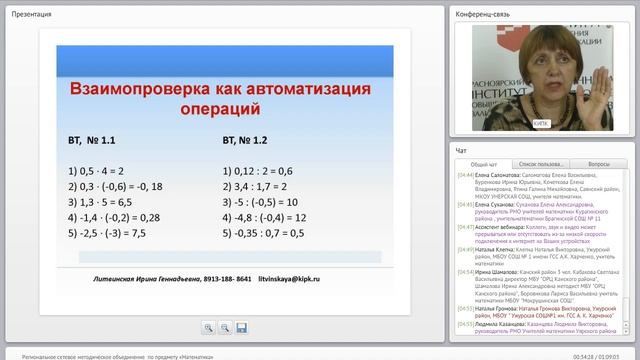Click the Чат panel title
Screen dimensions: 640x360
tap(461, 151)
